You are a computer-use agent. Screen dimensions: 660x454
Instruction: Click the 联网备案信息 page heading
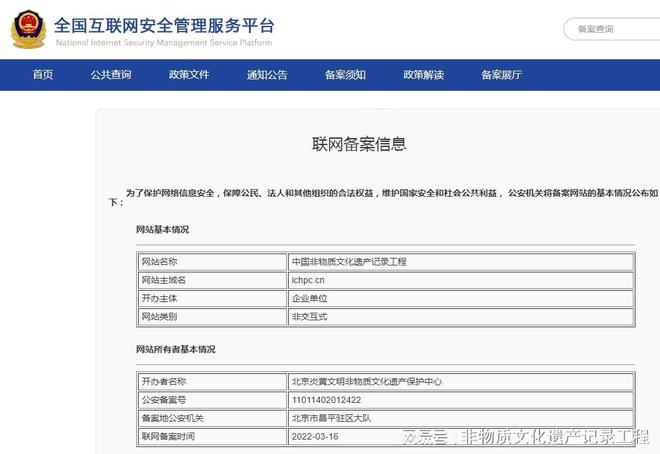[x=359, y=144]
